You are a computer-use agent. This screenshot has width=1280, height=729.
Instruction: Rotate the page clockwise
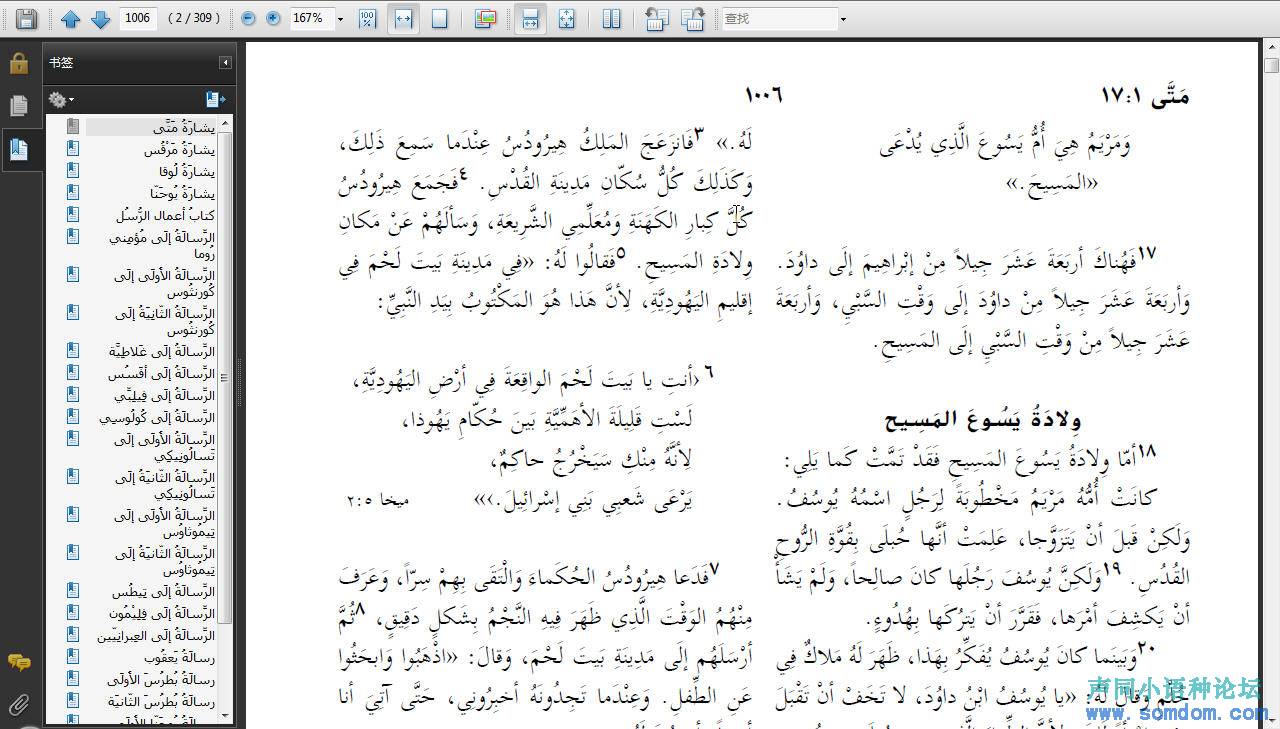pos(692,18)
